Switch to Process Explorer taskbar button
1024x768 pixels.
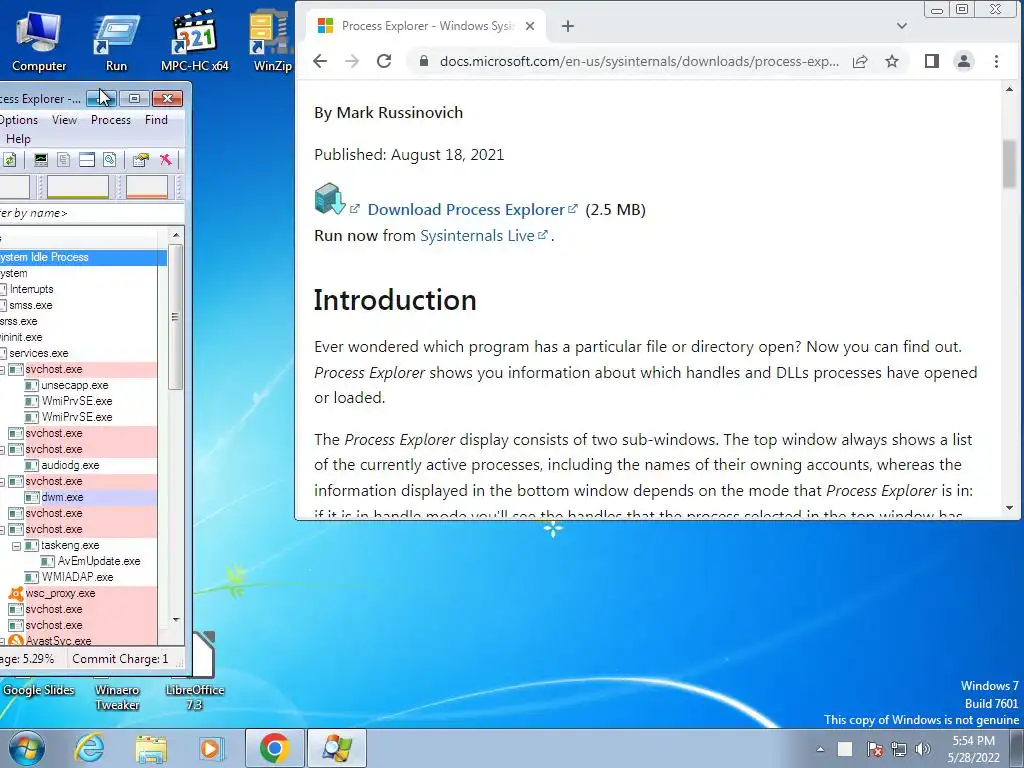point(336,748)
